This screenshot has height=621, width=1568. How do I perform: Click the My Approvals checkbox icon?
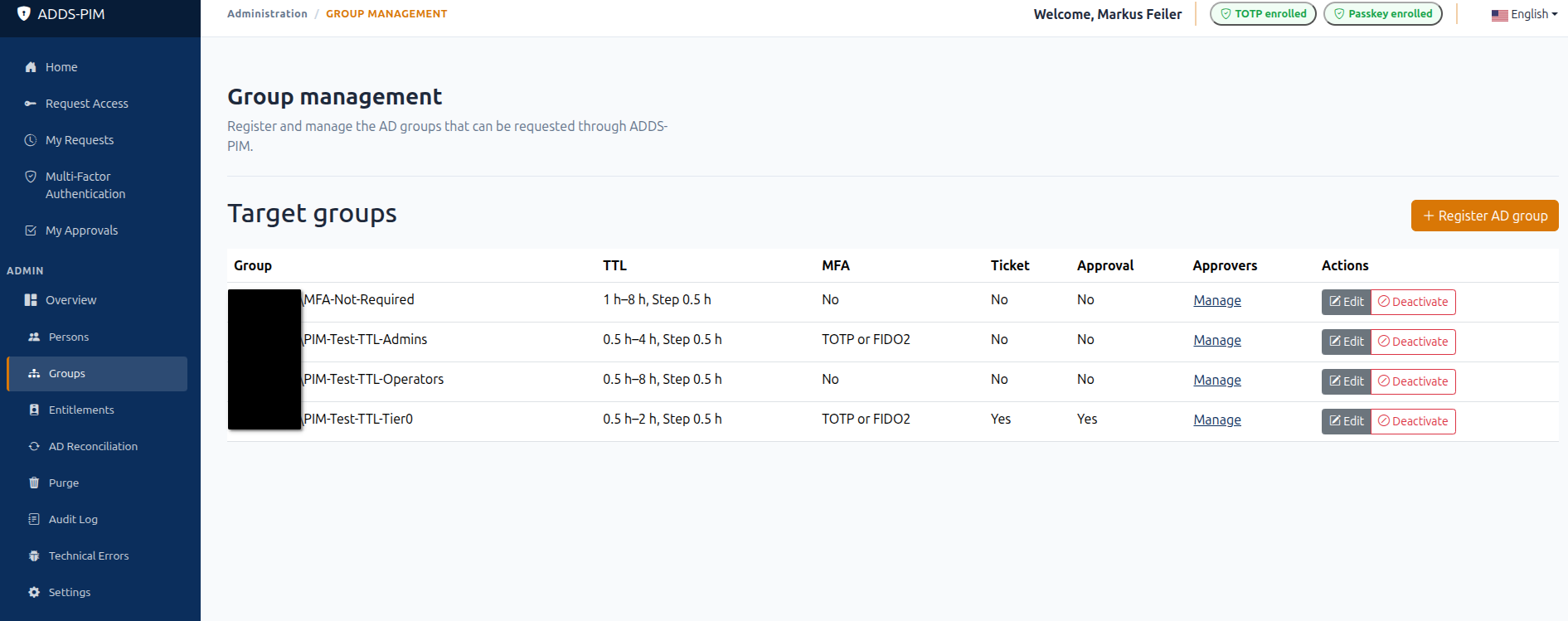click(x=31, y=230)
